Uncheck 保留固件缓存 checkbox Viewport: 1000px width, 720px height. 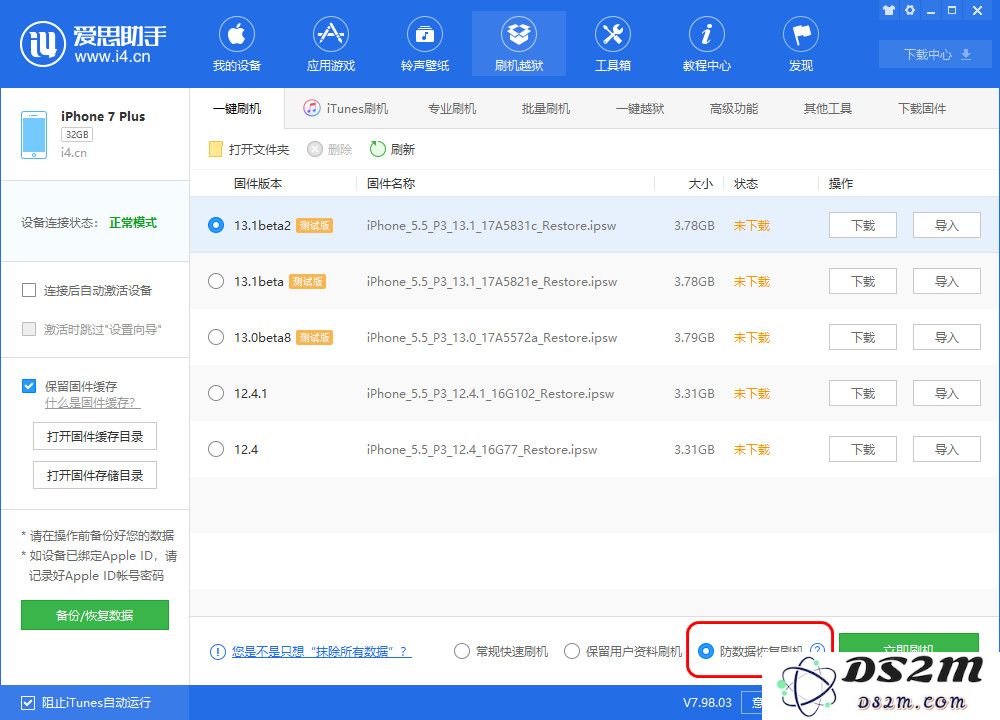pyautogui.click(x=29, y=386)
